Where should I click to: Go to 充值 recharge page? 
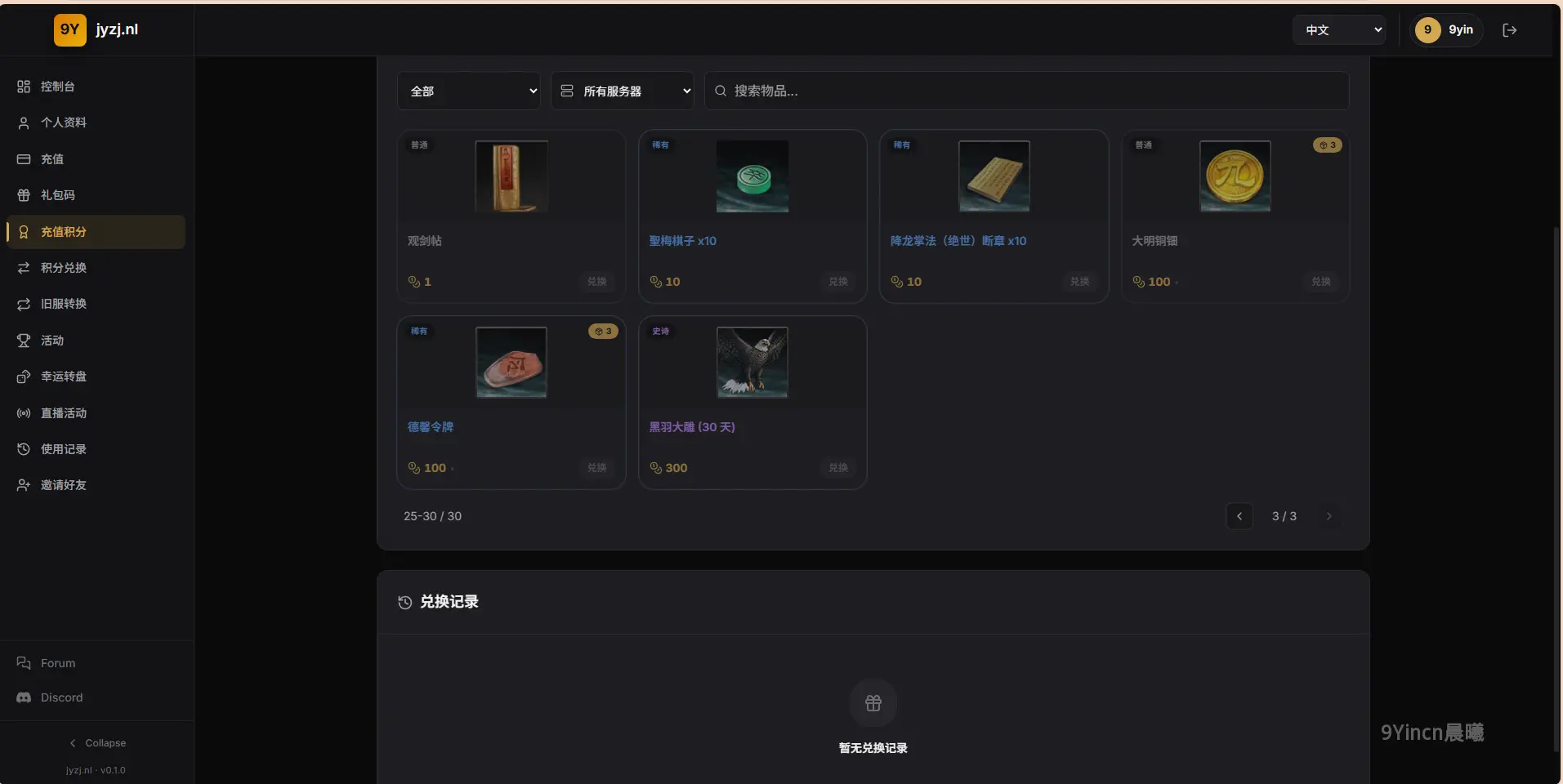(x=96, y=159)
